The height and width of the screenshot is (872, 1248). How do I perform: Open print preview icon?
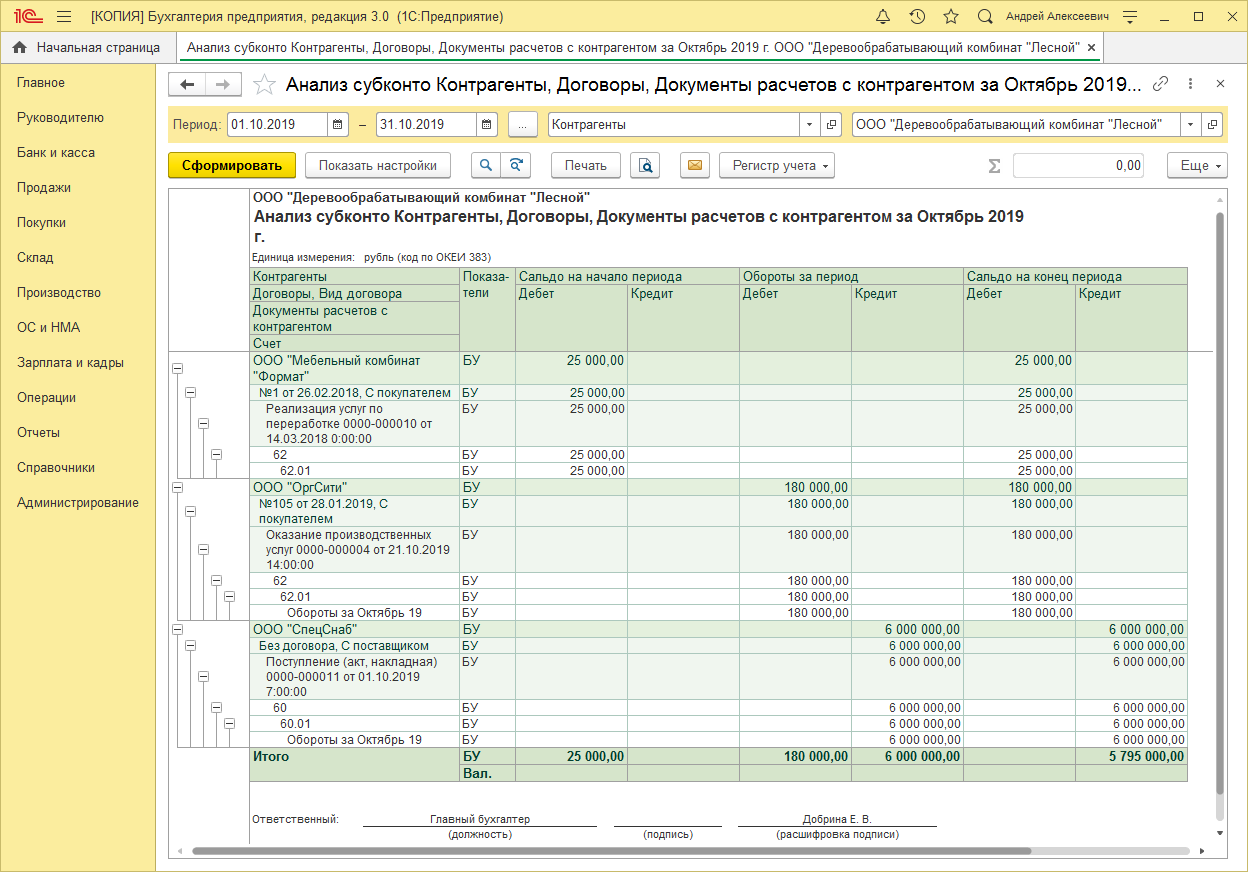pyautogui.click(x=645, y=166)
